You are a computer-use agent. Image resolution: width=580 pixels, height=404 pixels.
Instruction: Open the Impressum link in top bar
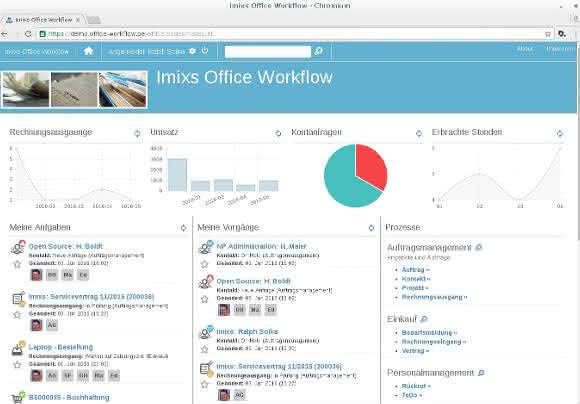pyautogui.click(x=560, y=48)
